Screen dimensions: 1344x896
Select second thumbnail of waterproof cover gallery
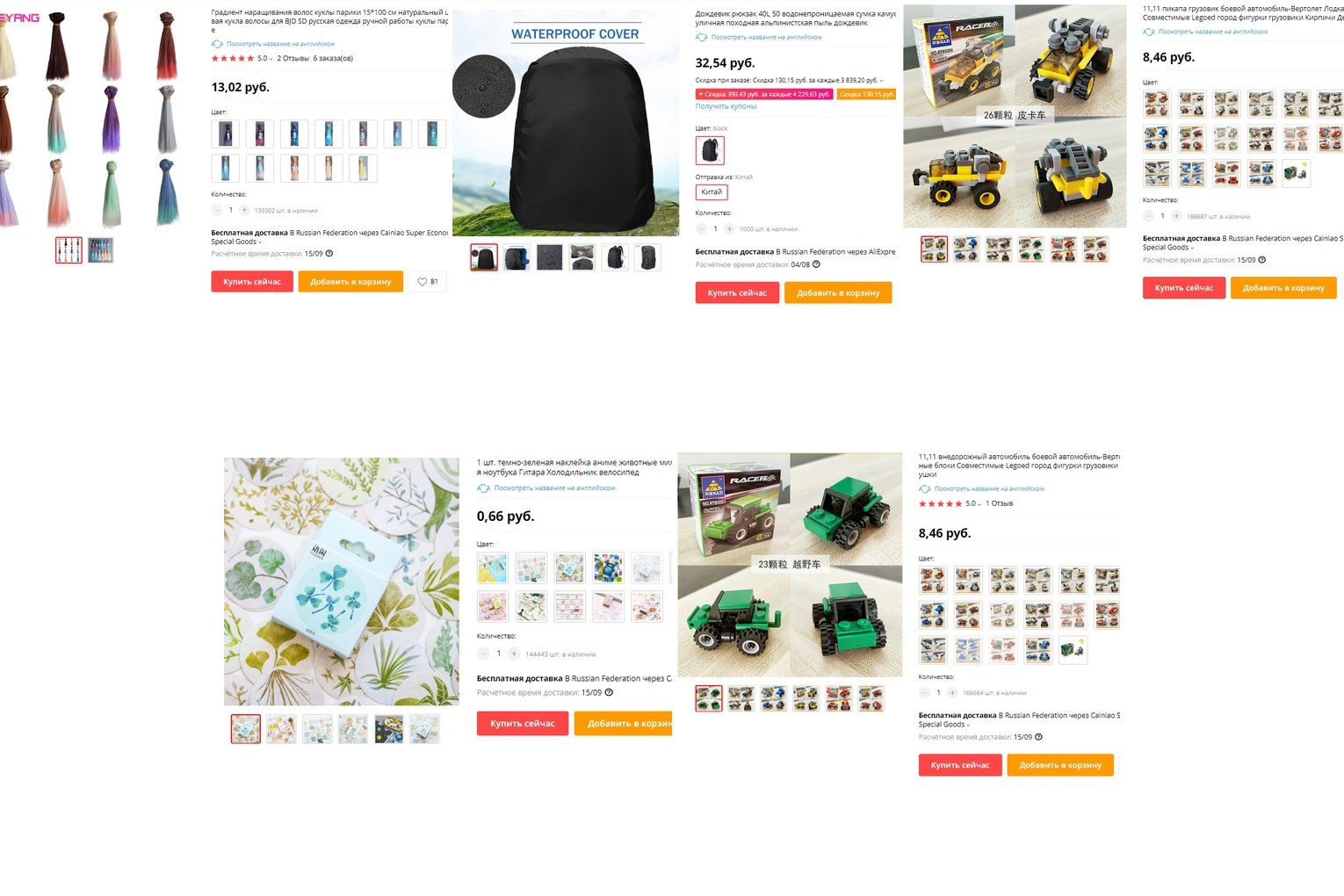pyautogui.click(x=517, y=257)
